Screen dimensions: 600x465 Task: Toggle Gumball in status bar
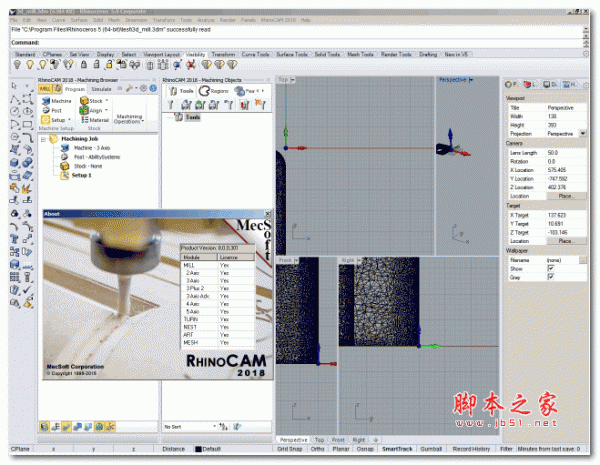point(431,449)
